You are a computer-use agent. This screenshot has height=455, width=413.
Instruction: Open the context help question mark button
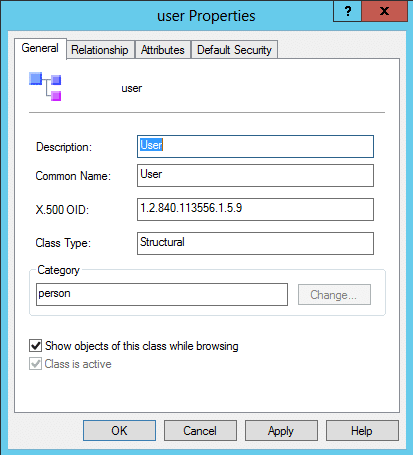pos(347,11)
